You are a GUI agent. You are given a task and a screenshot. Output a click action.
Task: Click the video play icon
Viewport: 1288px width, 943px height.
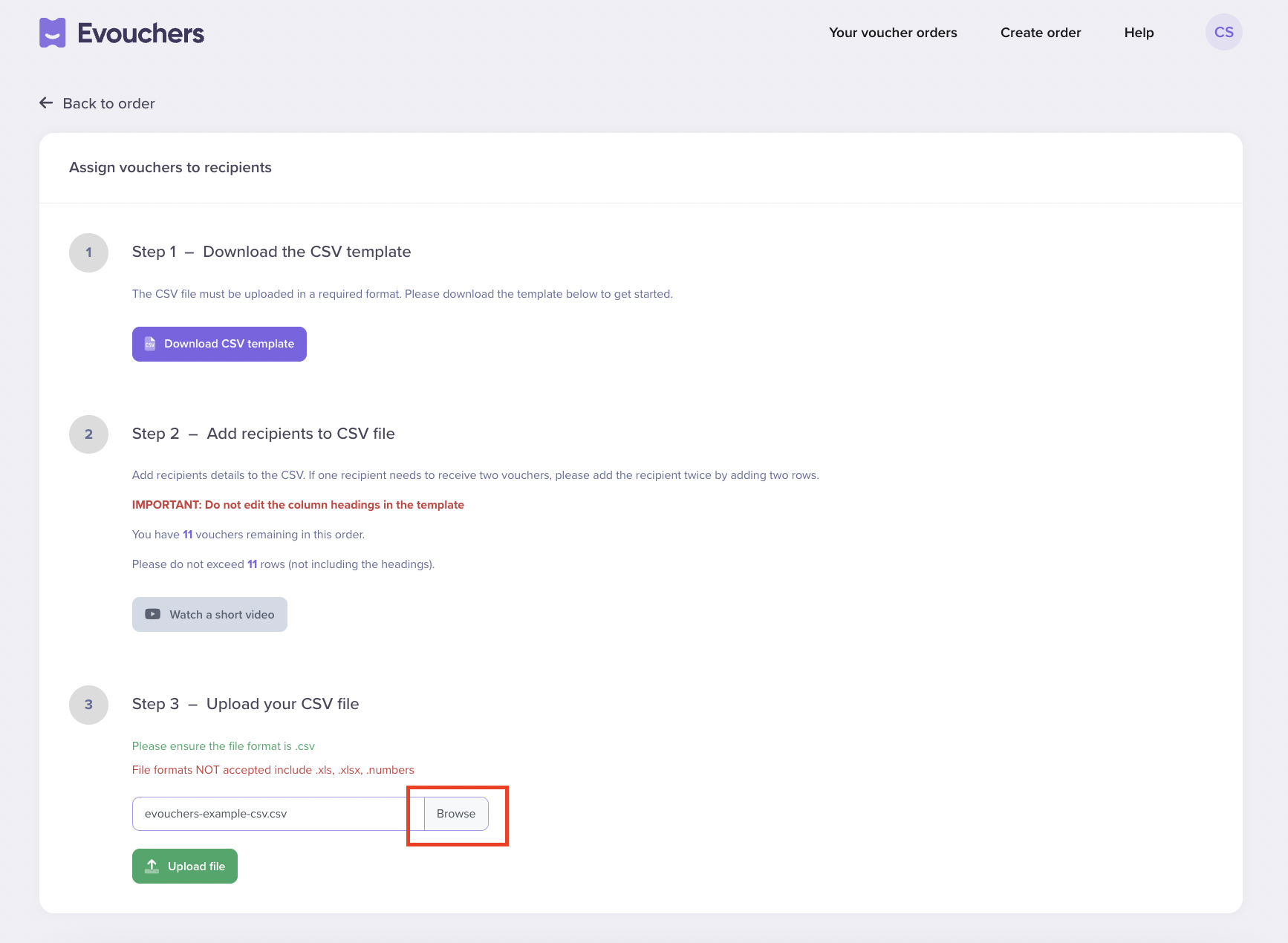[x=152, y=614]
